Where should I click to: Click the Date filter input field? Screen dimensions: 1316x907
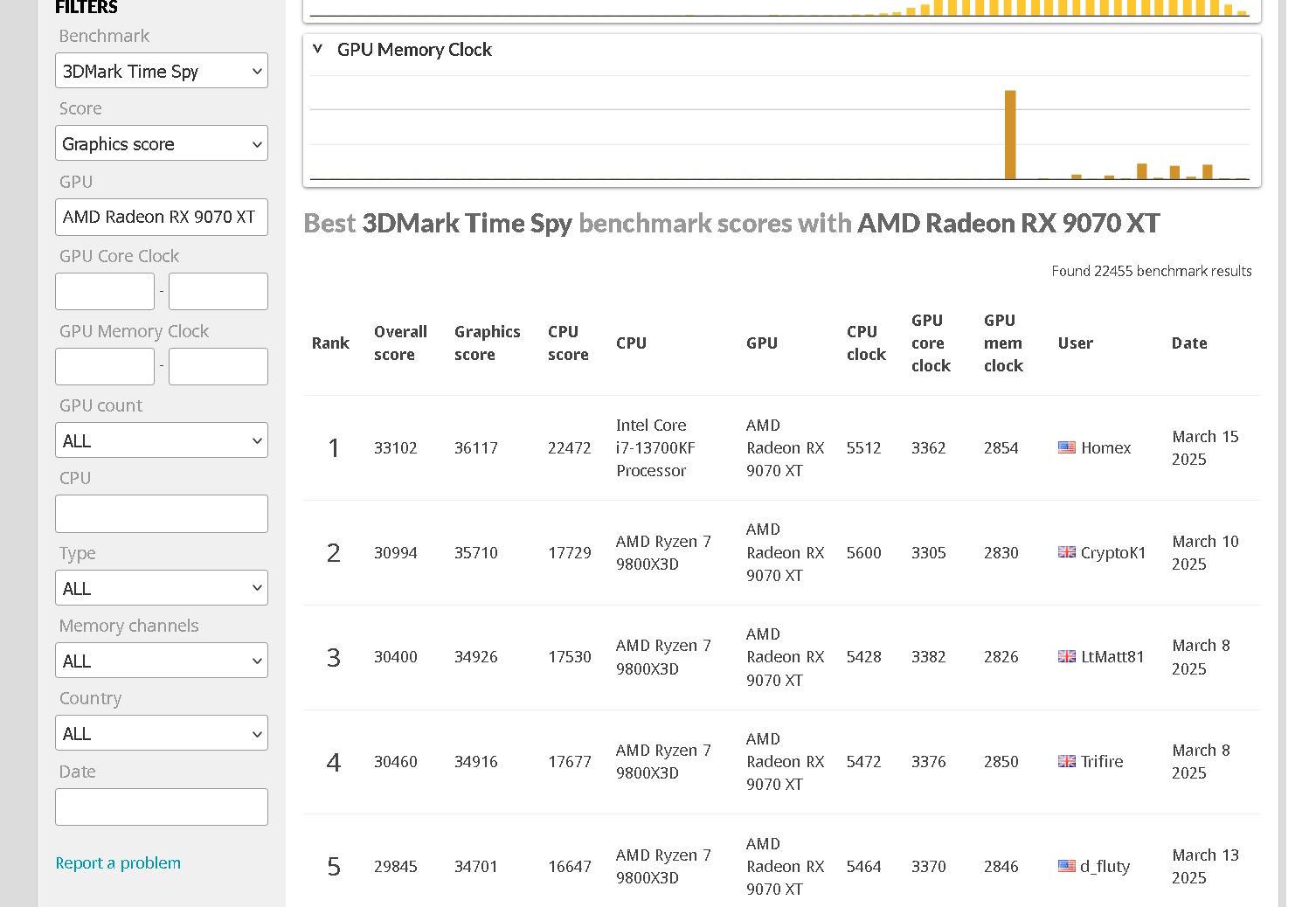(x=162, y=807)
